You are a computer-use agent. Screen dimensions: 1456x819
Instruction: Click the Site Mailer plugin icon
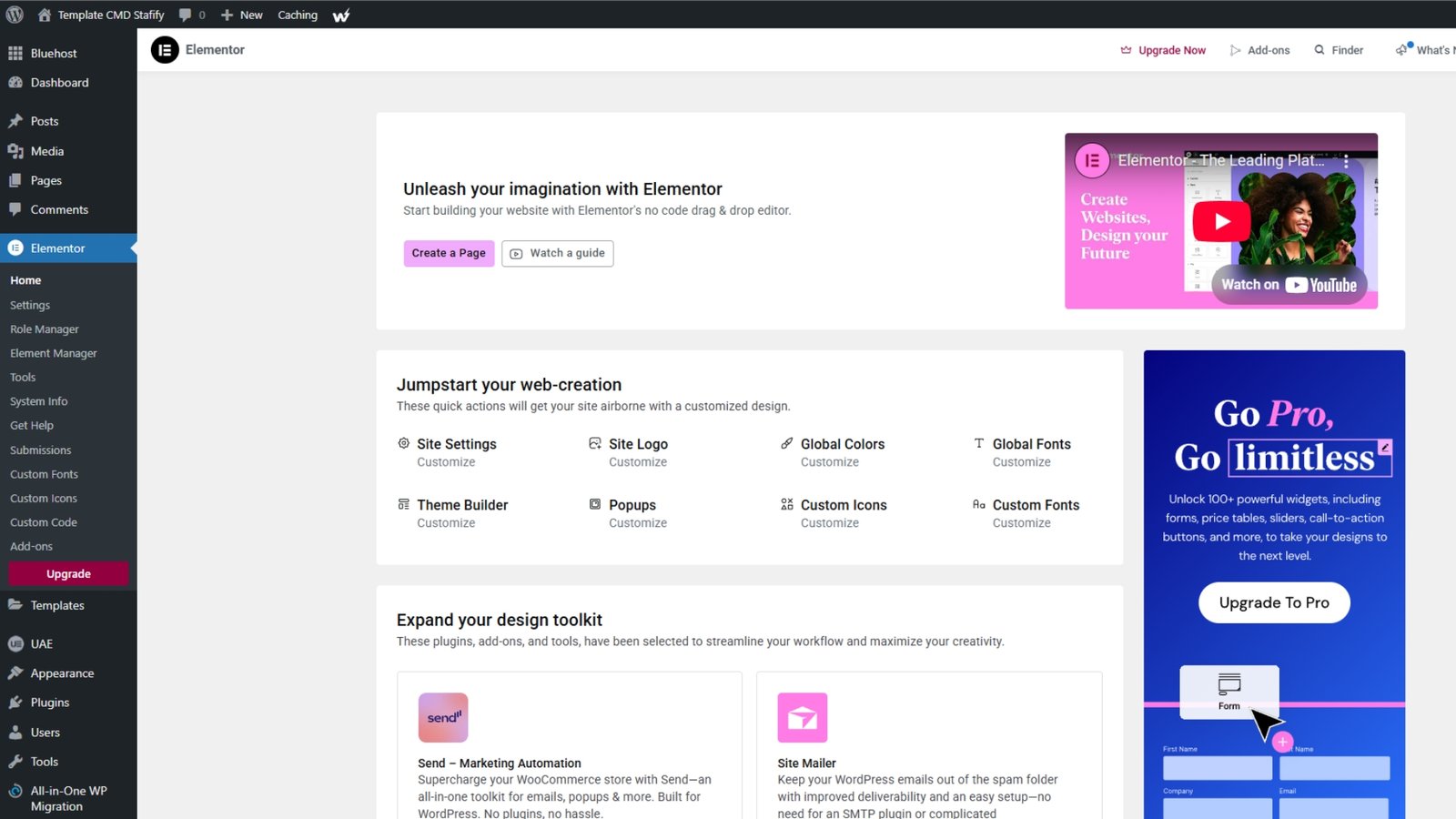[802, 718]
